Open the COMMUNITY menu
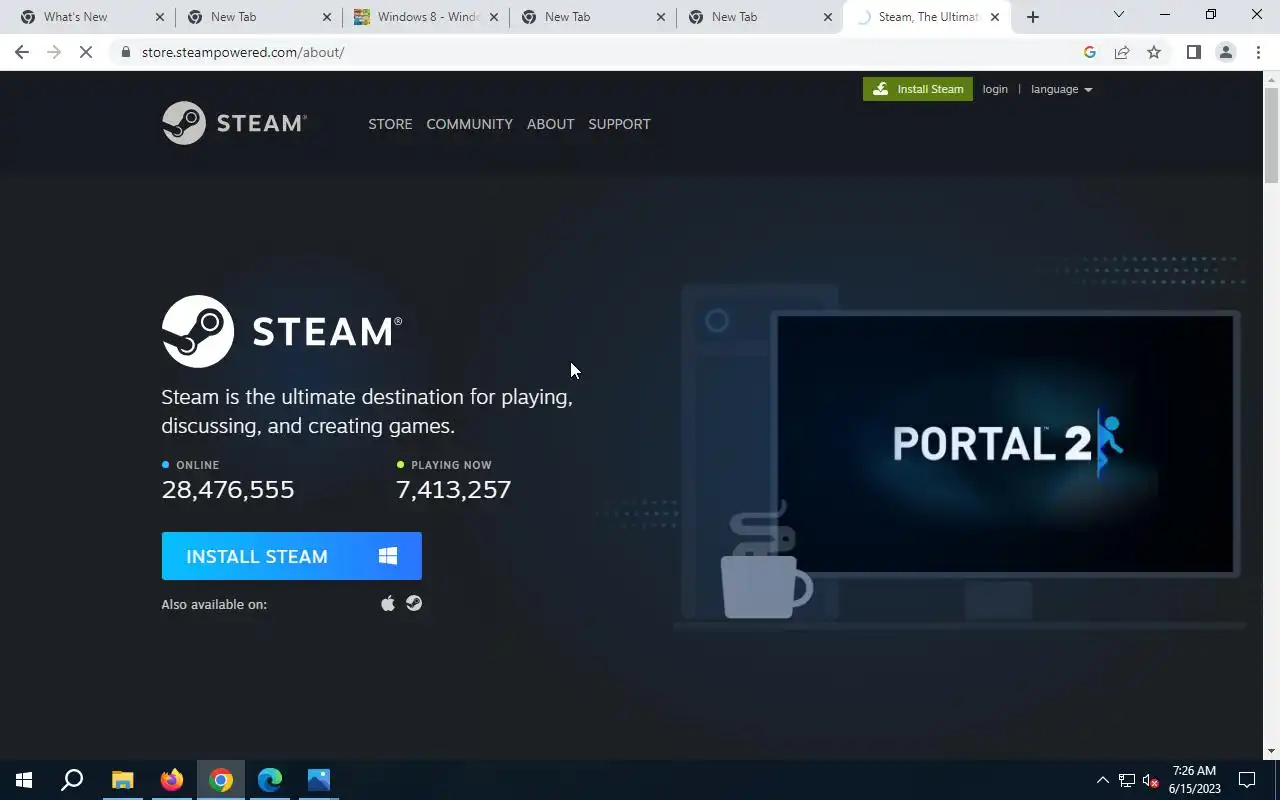 [469, 124]
